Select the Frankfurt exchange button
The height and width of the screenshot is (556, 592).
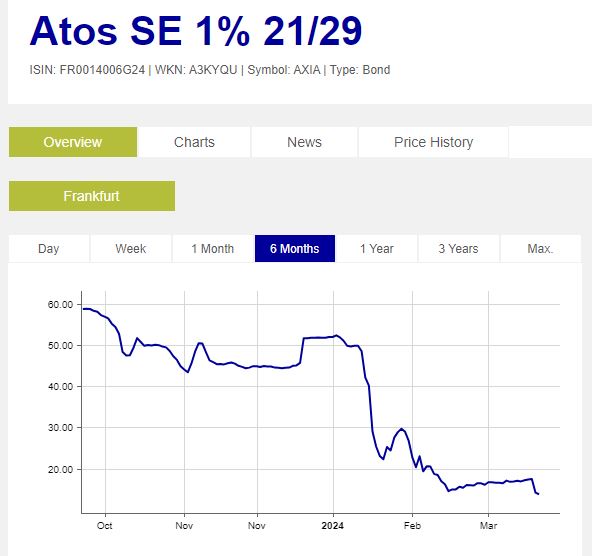click(92, 196)
